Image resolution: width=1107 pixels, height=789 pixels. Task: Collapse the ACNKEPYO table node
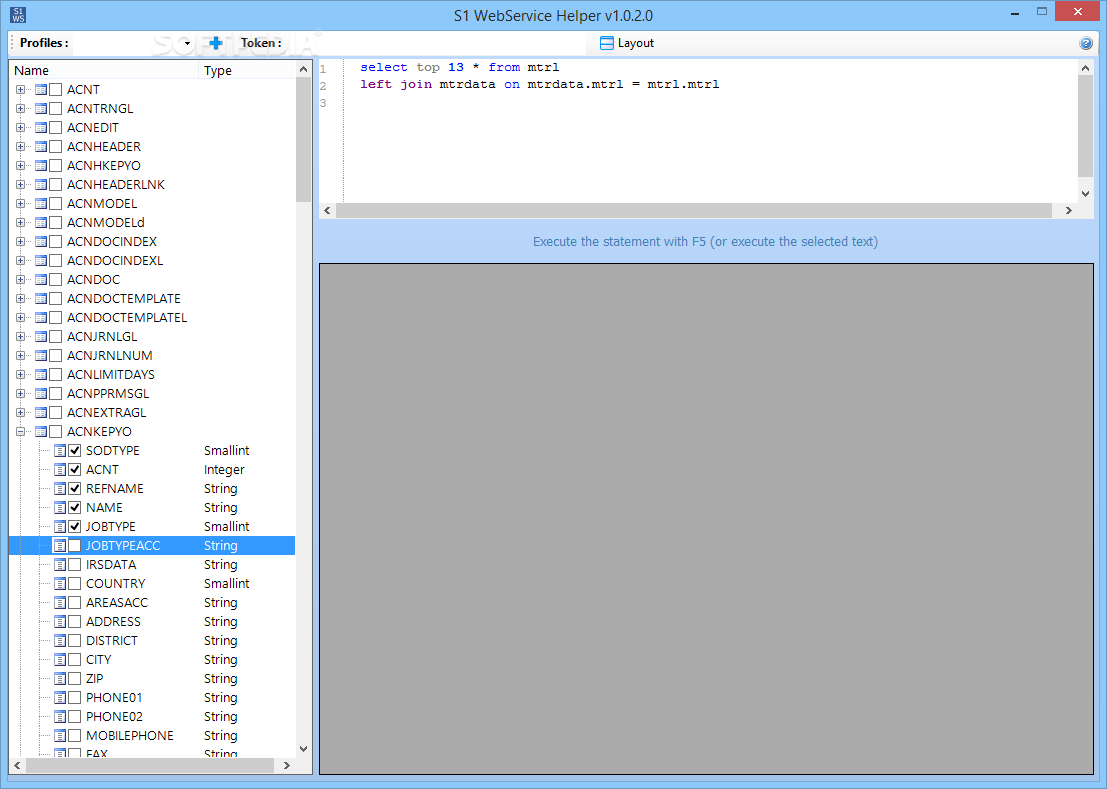[x=20, y=431]
